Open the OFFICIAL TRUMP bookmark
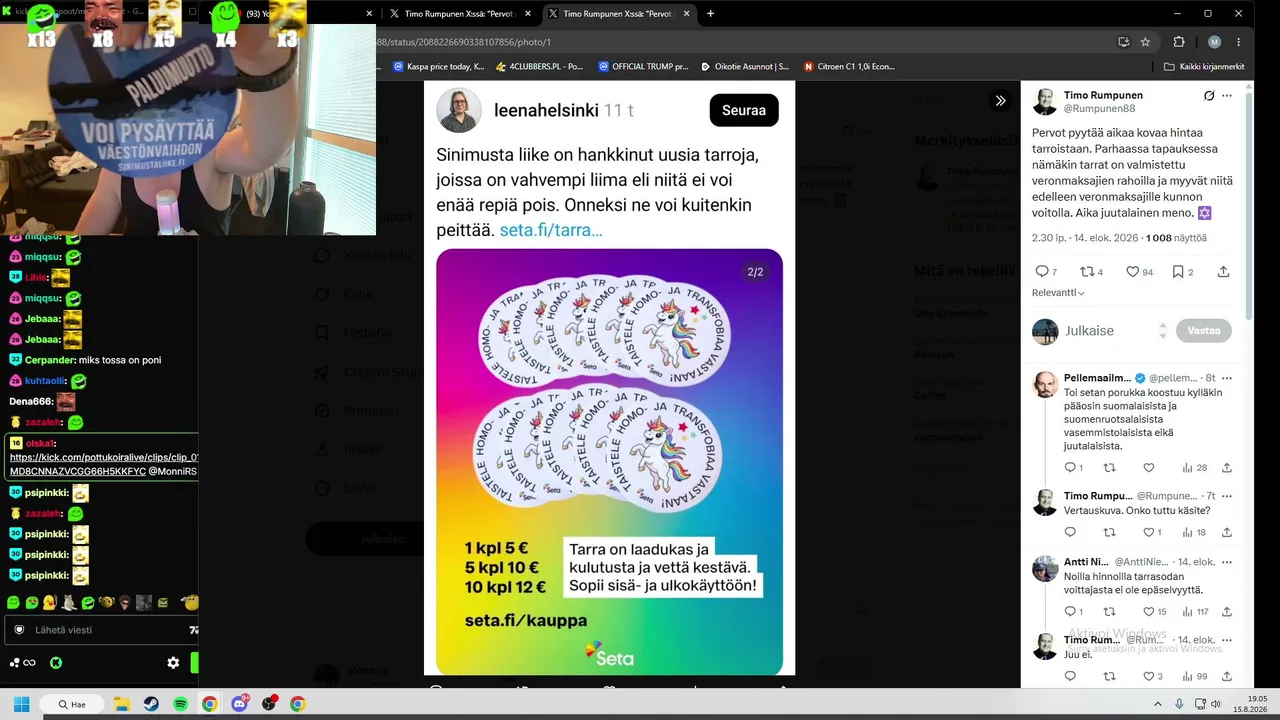Image resolution: width=1280 pixels, height=720 pixels. pyautogui.click(x=644, y=67)
